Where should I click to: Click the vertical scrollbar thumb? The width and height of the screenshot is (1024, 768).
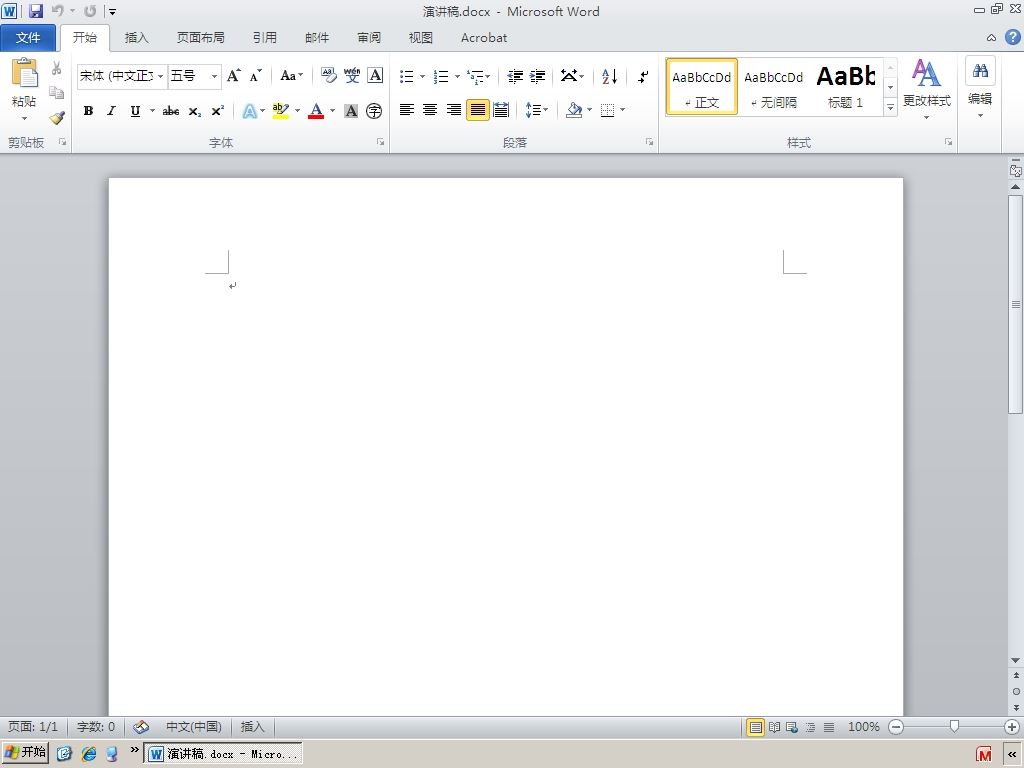(x=1016, y=304)
